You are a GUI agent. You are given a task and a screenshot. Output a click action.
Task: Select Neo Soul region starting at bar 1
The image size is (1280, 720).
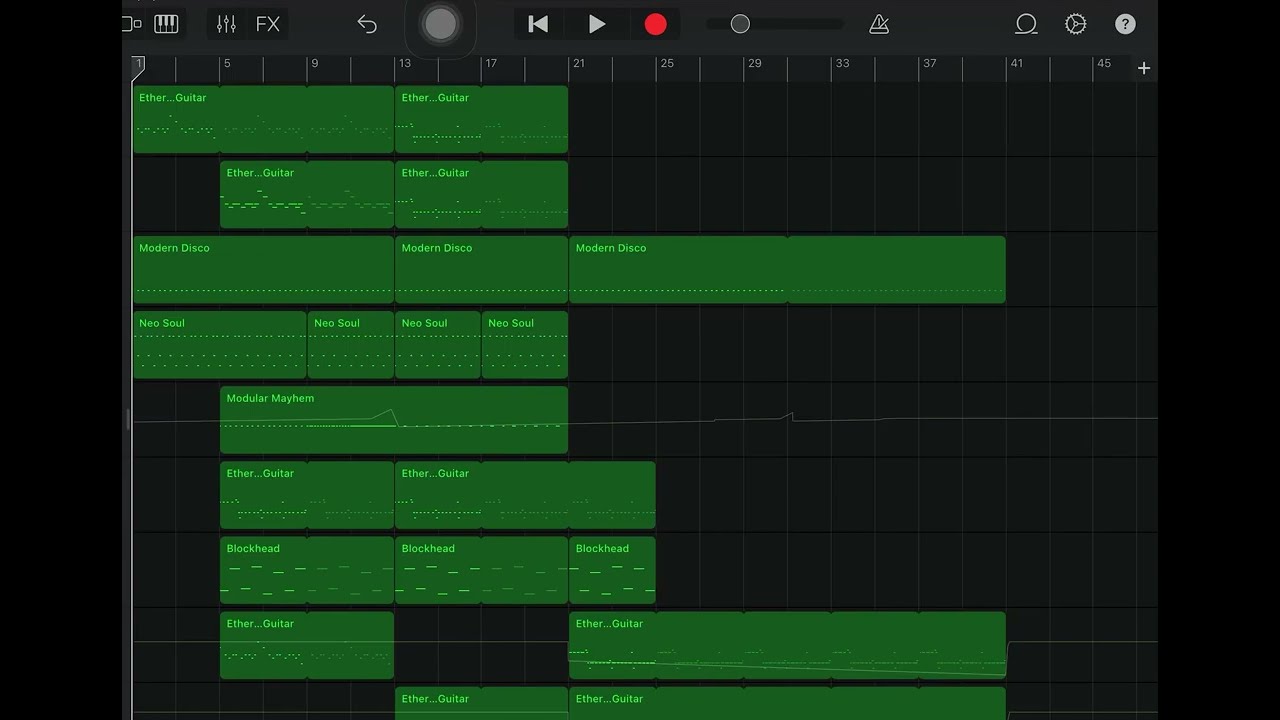tap(219, 345)
